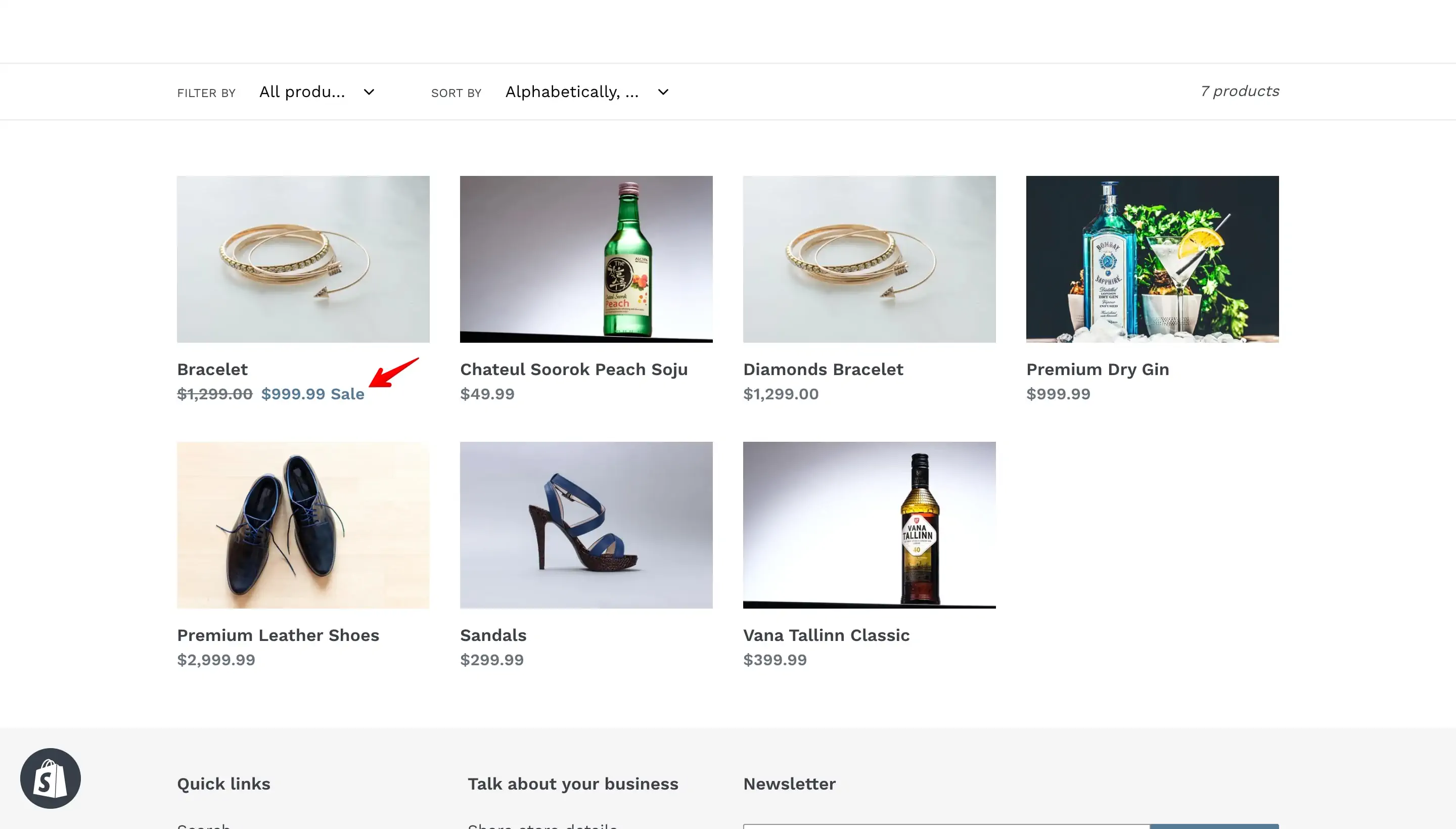Click the struck-through $1,299.00 Bracelet price
1456x829 pixels.
(215, 394)
